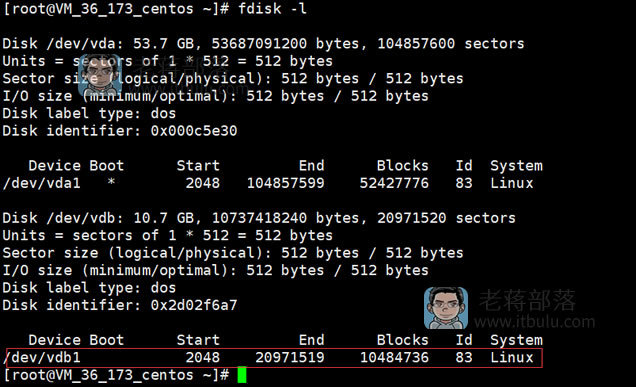Click the Blocks value '52427776'
This screenshot has height=387, width=636.
(x=394, y=183)
